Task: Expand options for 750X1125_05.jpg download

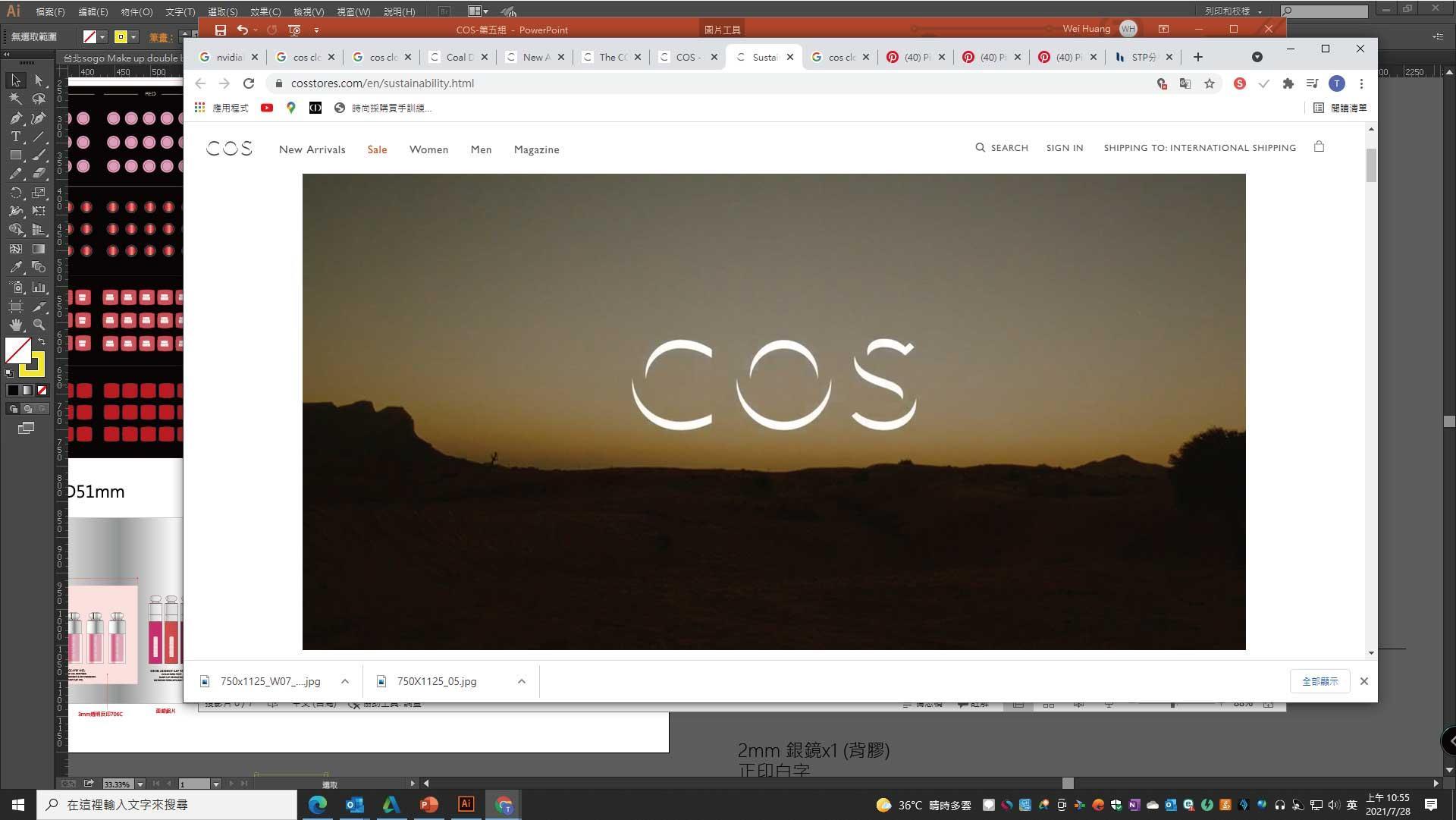Action: 522,681
